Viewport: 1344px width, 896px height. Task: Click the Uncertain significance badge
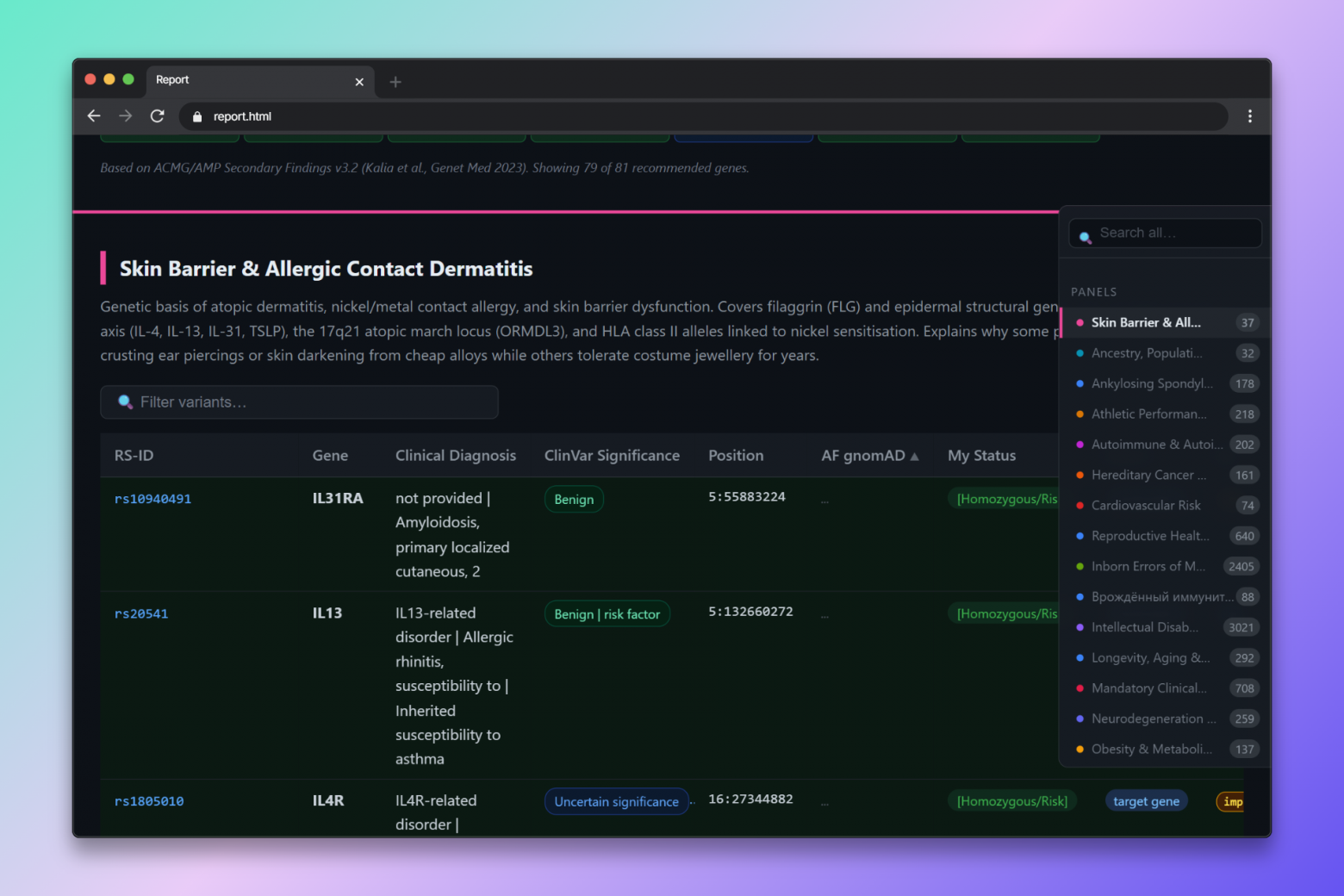tap(617, 802)
